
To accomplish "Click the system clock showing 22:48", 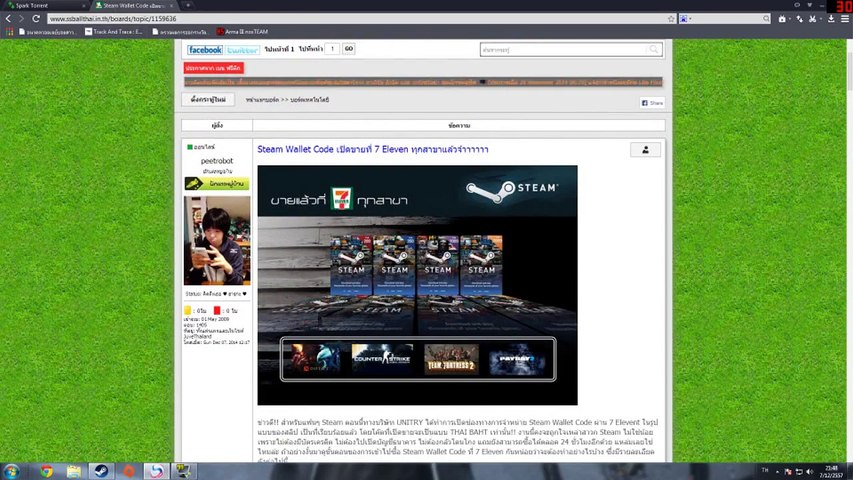I will point(832,471).
